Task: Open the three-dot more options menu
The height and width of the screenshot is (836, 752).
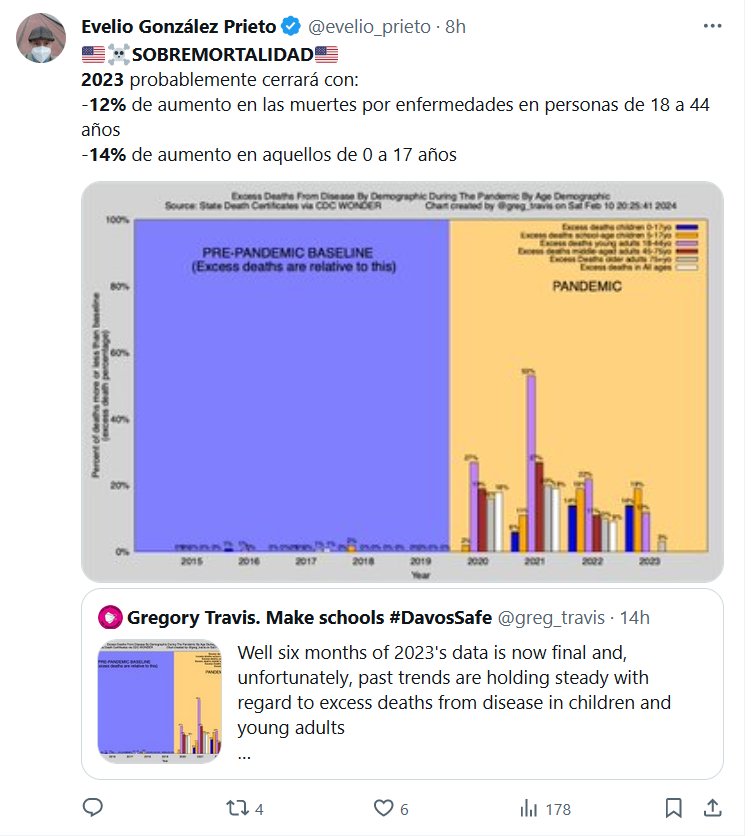Action: tap(713, 27)
